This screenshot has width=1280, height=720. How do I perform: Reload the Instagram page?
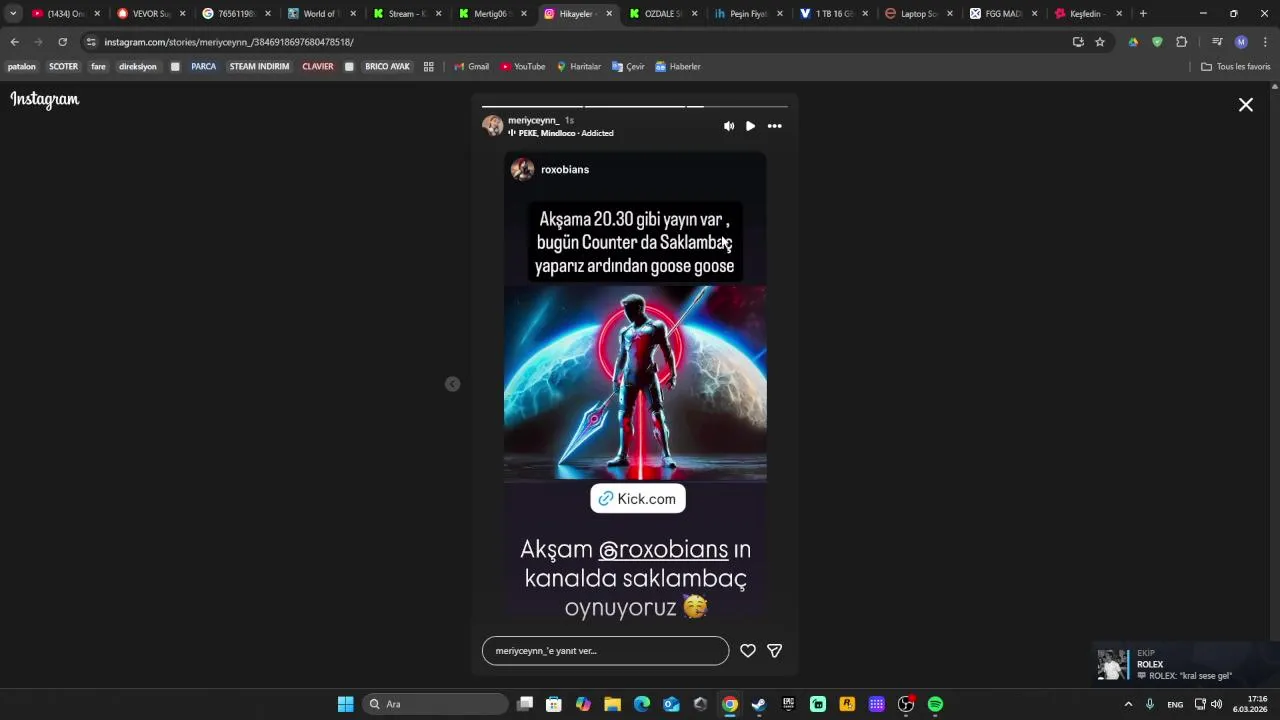(62, 42)
